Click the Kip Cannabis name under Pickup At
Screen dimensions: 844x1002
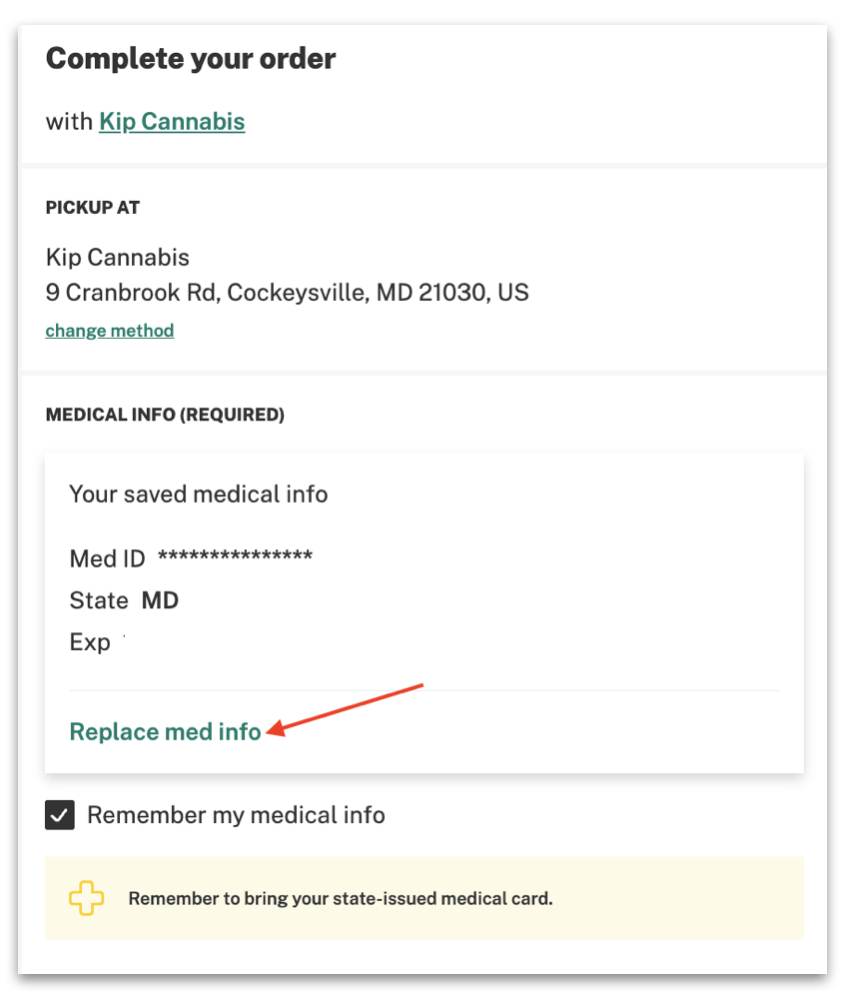(x=118, y=257)
